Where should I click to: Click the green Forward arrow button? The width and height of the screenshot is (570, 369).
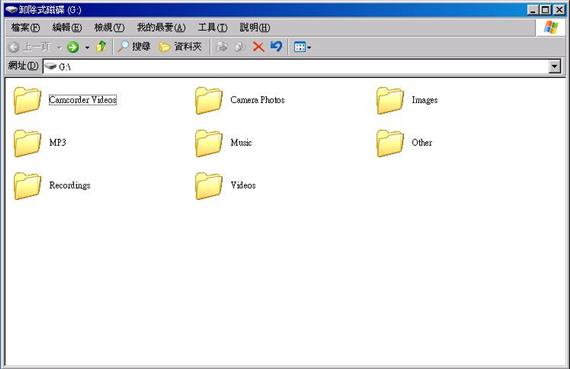pyautogui.click(x=73, y=47)
